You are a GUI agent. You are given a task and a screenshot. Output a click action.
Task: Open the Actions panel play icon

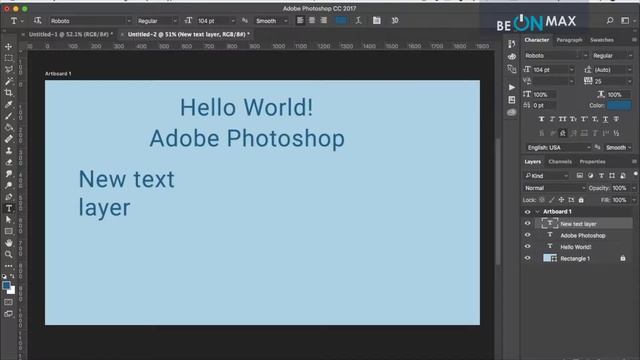511,87
